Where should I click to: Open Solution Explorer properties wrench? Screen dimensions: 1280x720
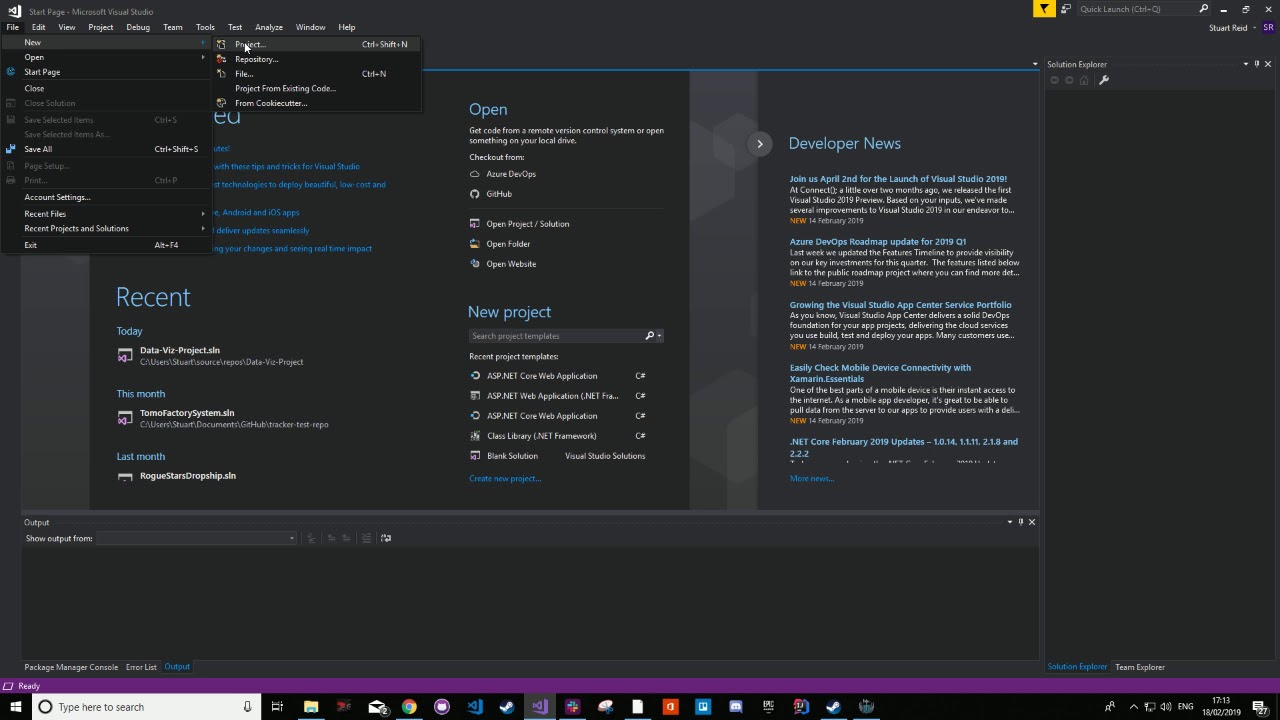pyautogui.click(x=1104, y=80)
